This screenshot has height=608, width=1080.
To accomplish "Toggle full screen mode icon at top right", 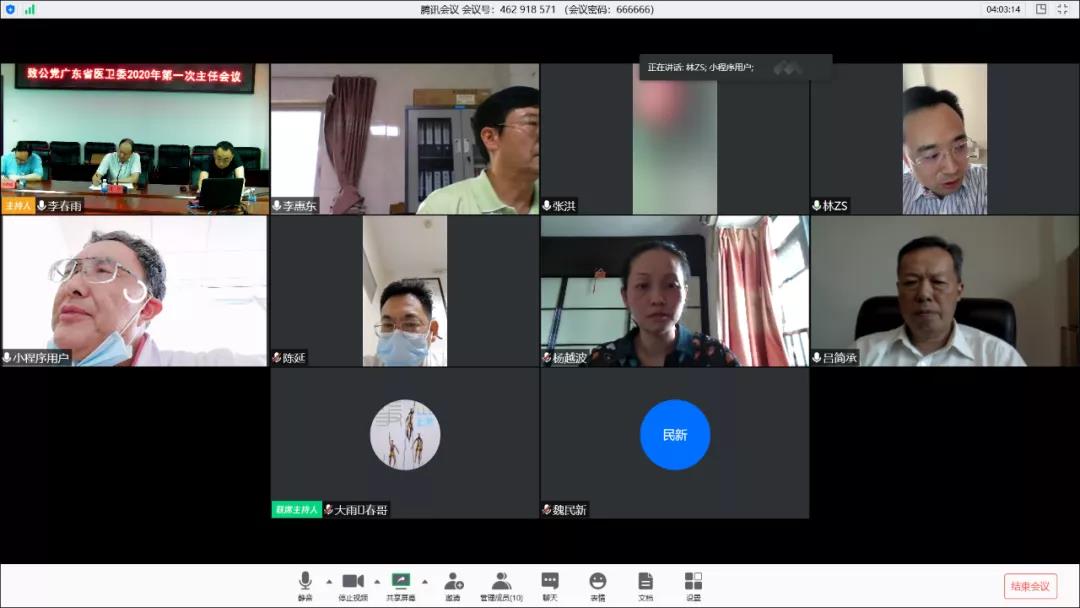I will pos(1062,9).
